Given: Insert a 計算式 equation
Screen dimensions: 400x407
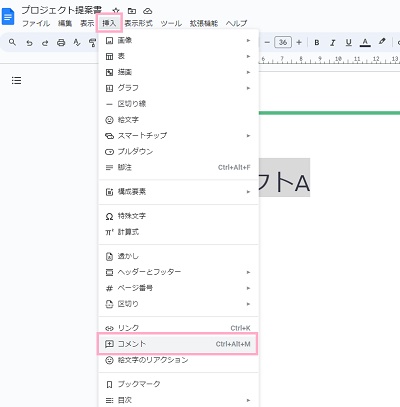Looking at the screenshot, I should coord(179,232).
